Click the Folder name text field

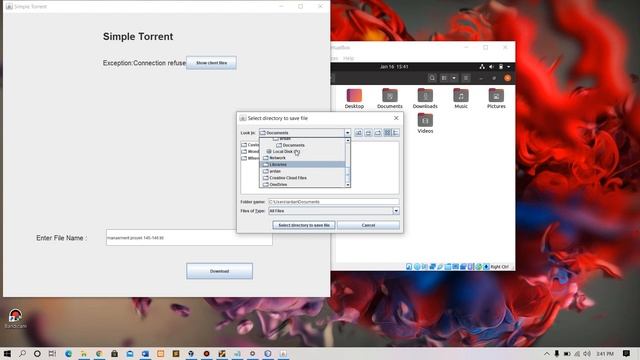click(x=333, y=202)
